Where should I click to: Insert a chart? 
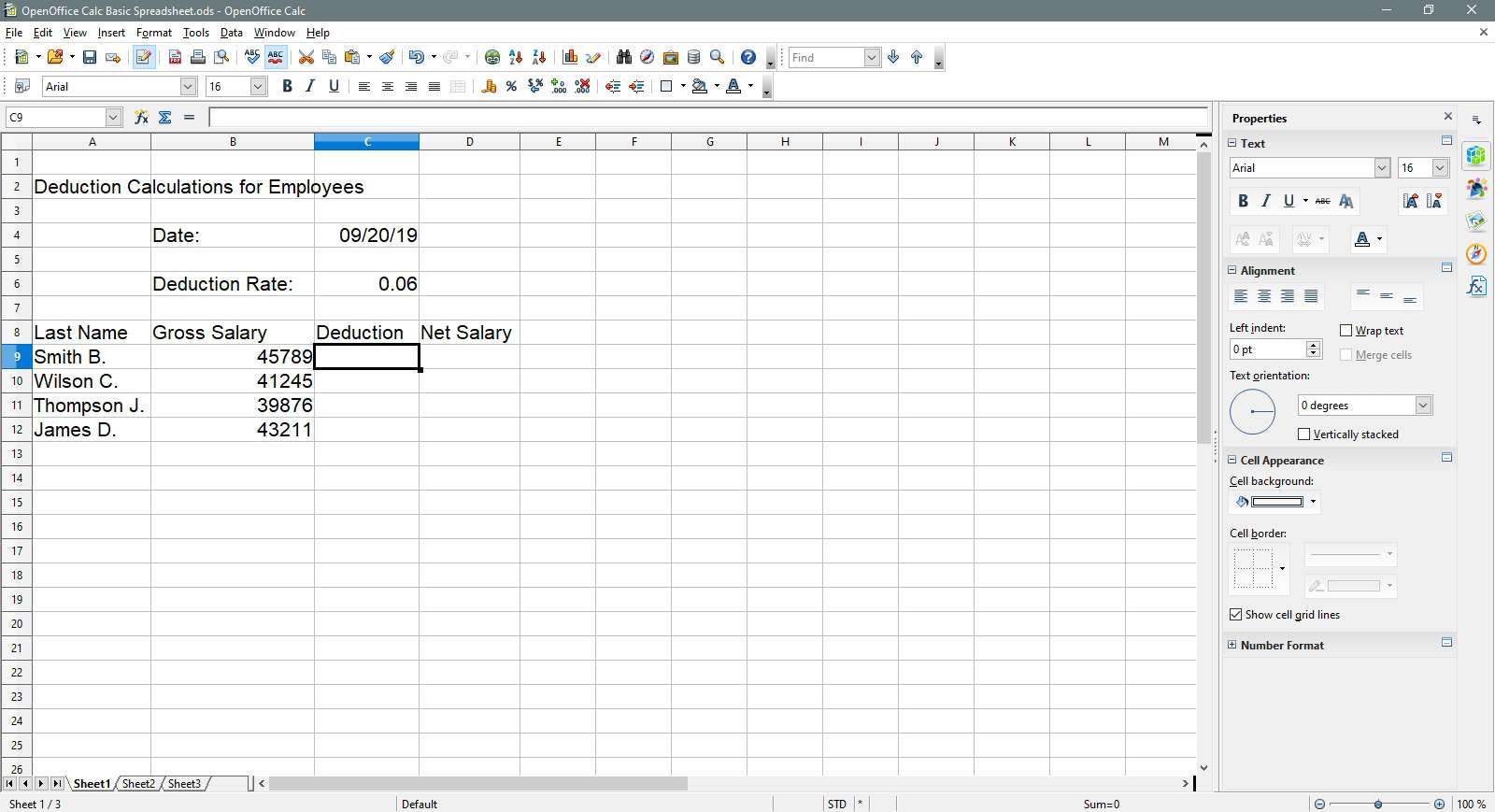tap(570, 57)
